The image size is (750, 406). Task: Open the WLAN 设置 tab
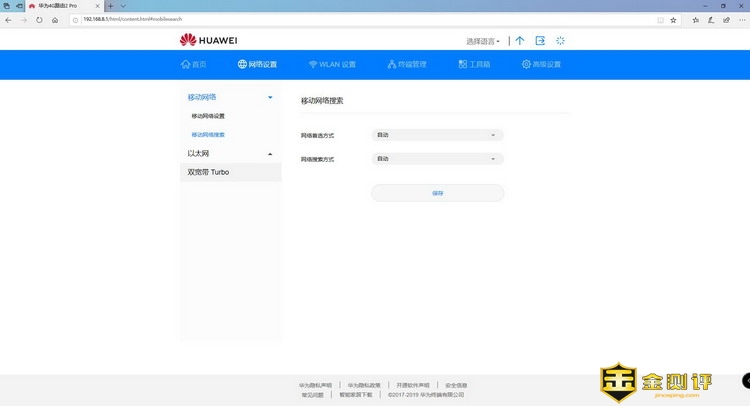(331, 65)
